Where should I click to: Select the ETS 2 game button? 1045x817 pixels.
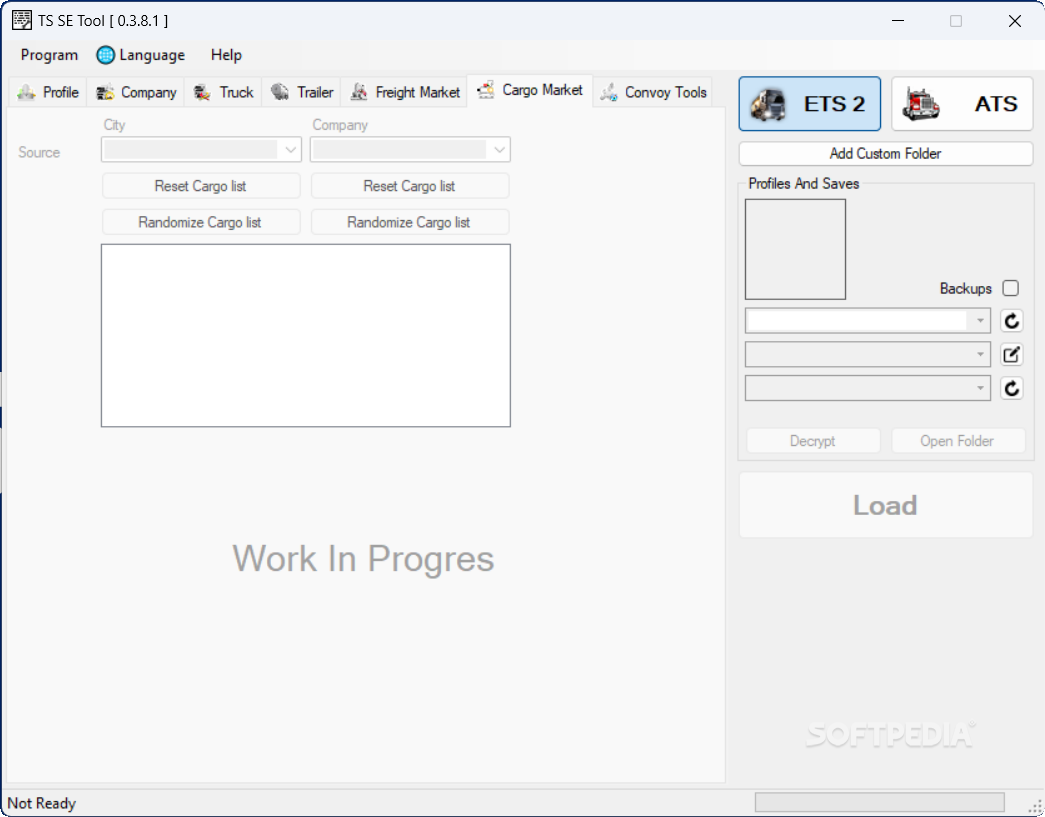[x=809, y=103]
